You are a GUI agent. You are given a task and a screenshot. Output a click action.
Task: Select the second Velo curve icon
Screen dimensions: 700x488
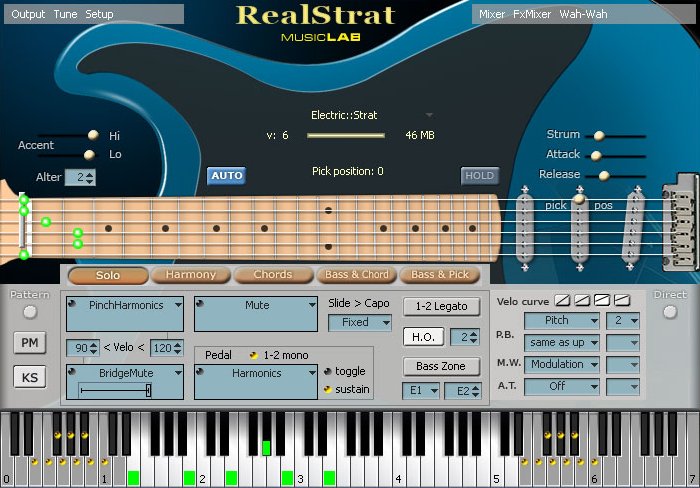coord(582,300)
